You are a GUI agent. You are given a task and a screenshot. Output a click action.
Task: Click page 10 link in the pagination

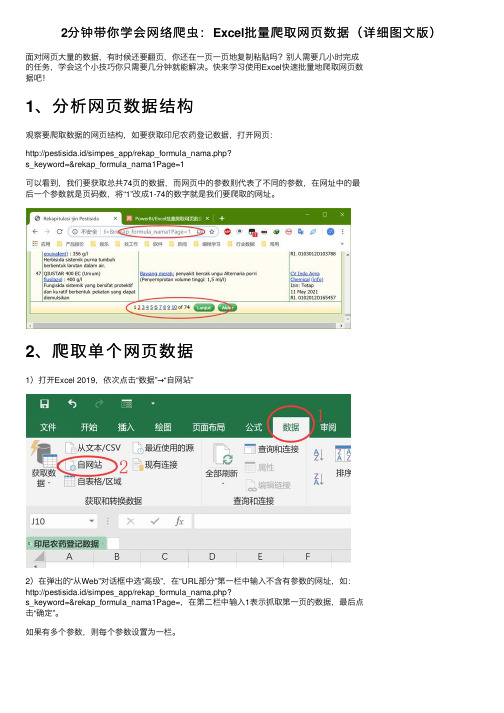(x=175, y=307)
